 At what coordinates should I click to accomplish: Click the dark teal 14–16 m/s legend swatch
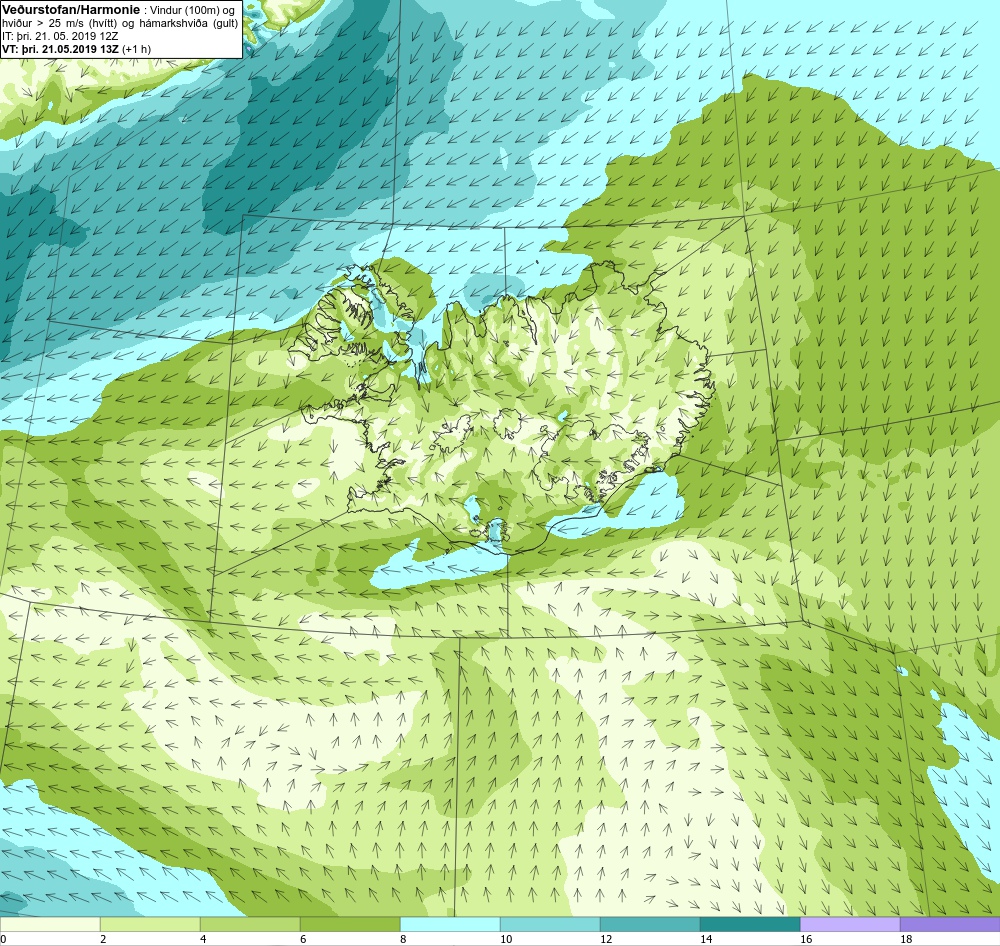coord(750,924)
